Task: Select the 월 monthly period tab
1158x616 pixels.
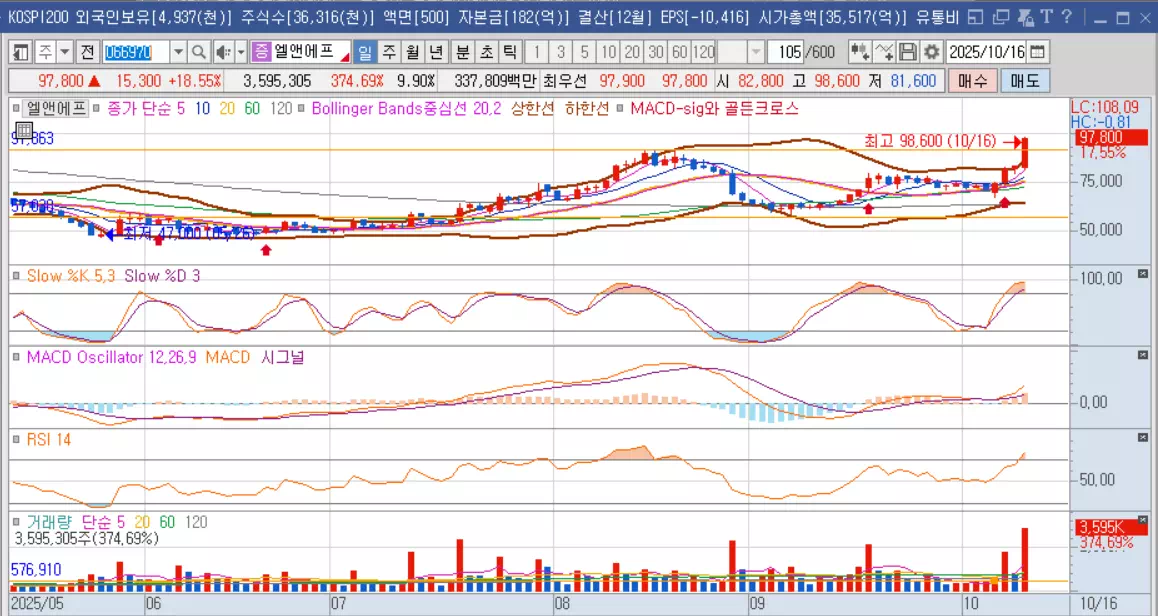Action: click(x=412, y=52)
